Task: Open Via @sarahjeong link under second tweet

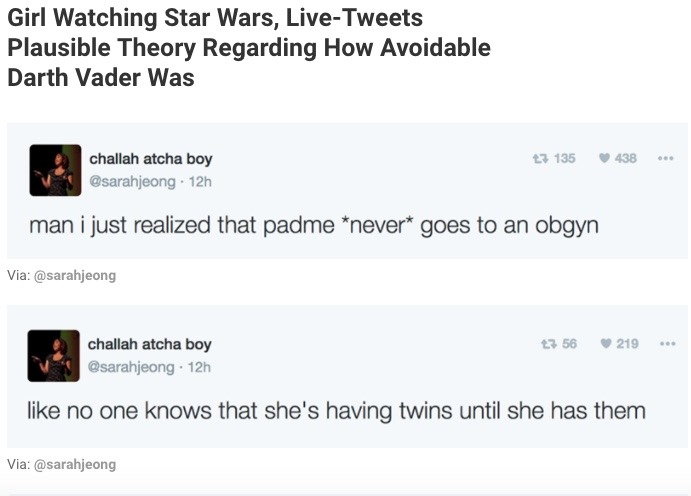Action: click(74, 464)
